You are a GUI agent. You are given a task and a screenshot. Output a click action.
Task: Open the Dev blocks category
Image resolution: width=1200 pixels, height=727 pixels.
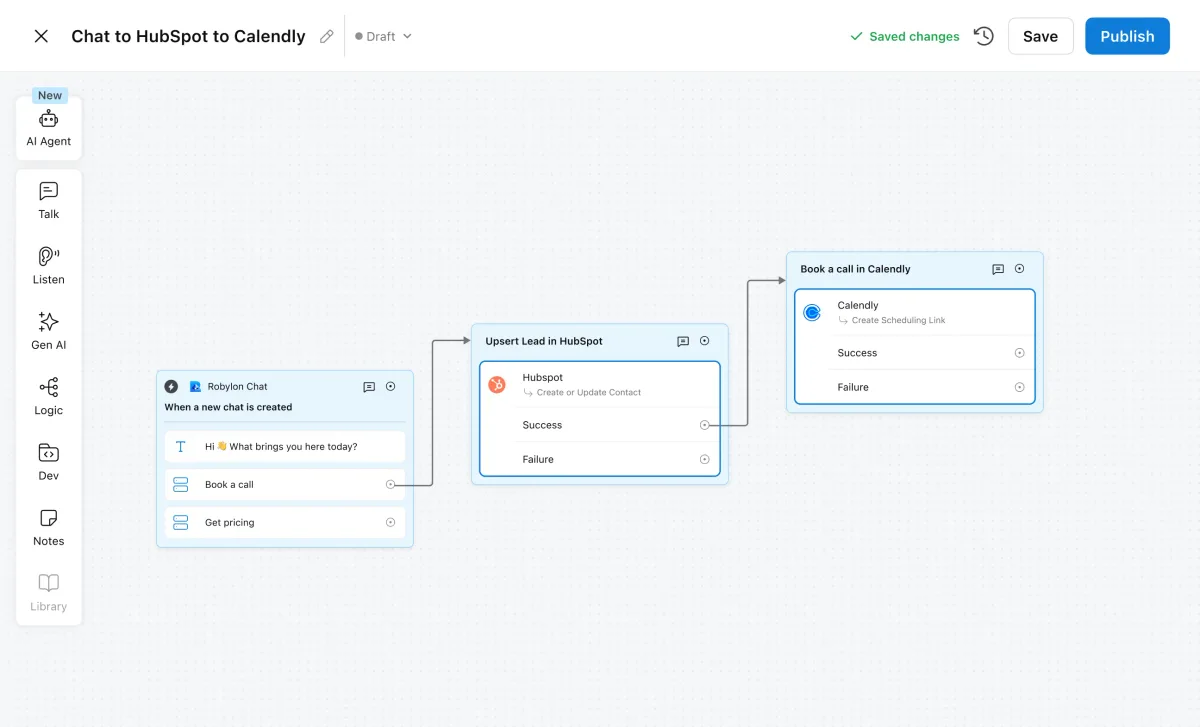pyautogui.click(x=49, y=462)
